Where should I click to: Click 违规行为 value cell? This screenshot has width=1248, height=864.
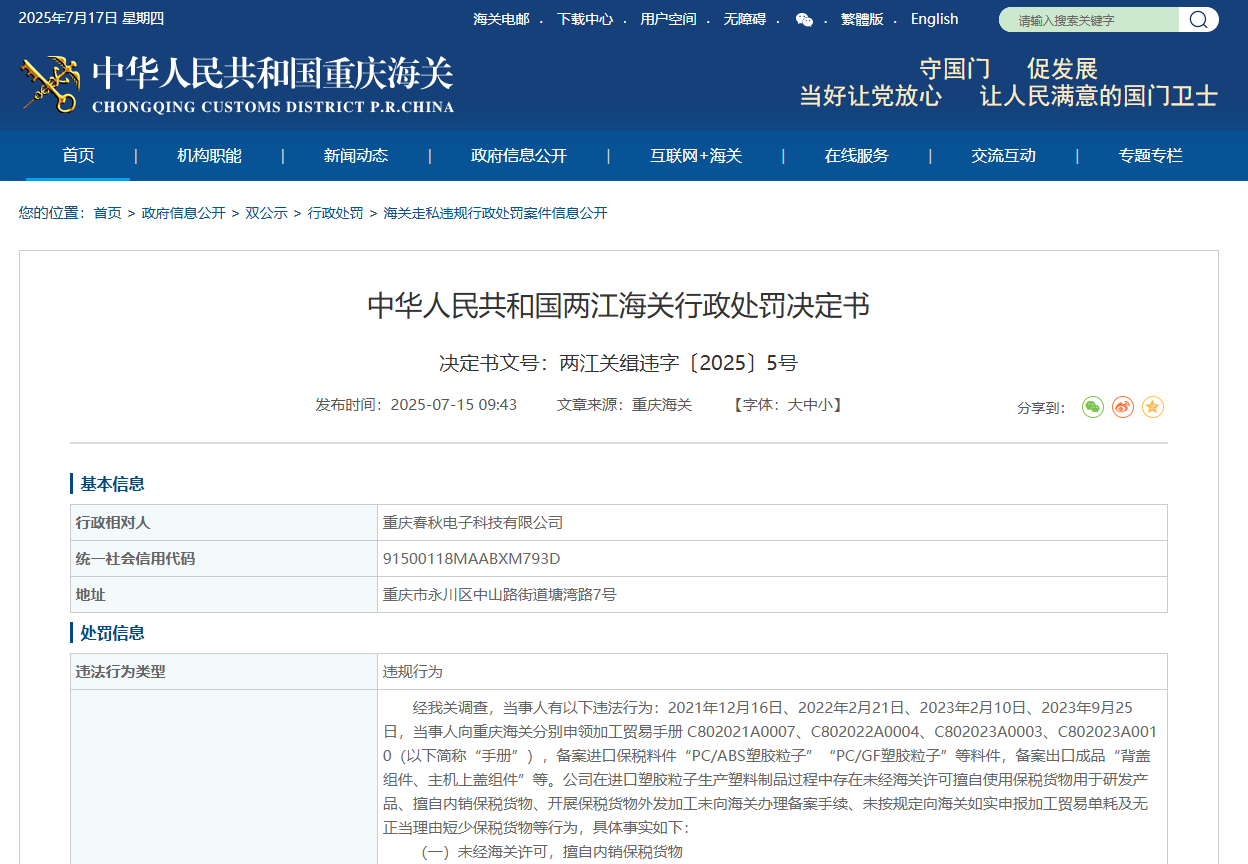772,672
